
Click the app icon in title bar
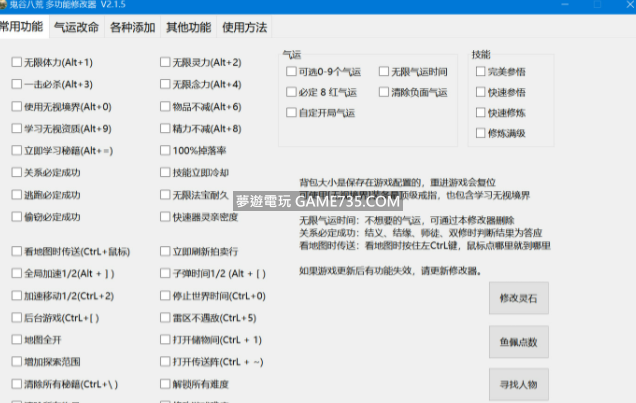tap(3, 5)
